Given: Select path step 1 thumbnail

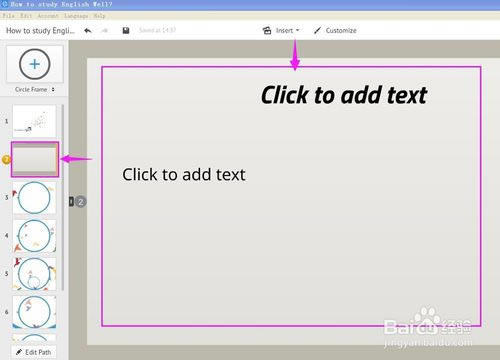Looking at the screenshot, I should coord(34,121).
